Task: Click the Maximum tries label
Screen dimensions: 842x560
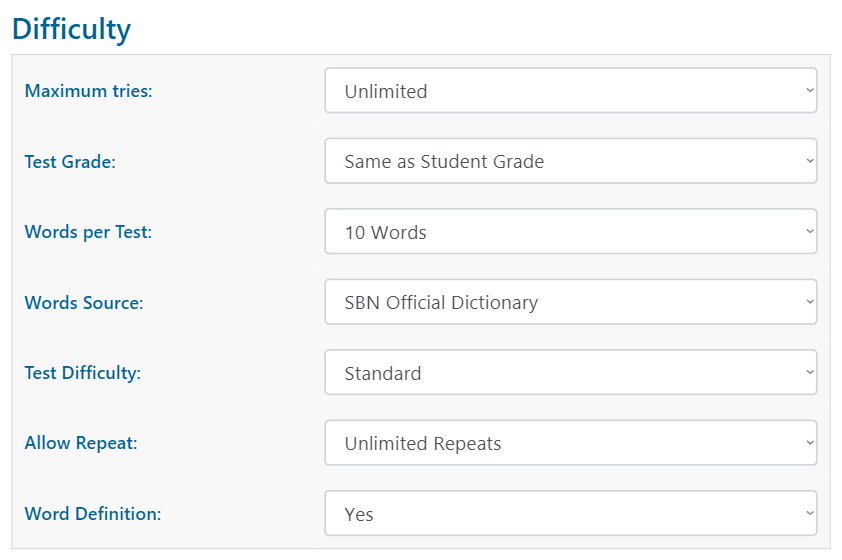Action: coord(88,91)
